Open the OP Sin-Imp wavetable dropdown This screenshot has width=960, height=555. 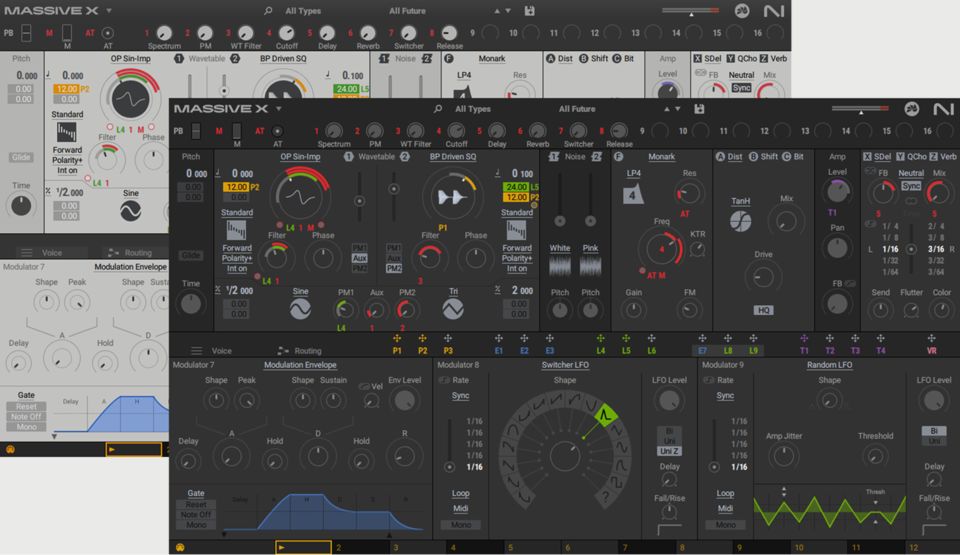[300, 157]
